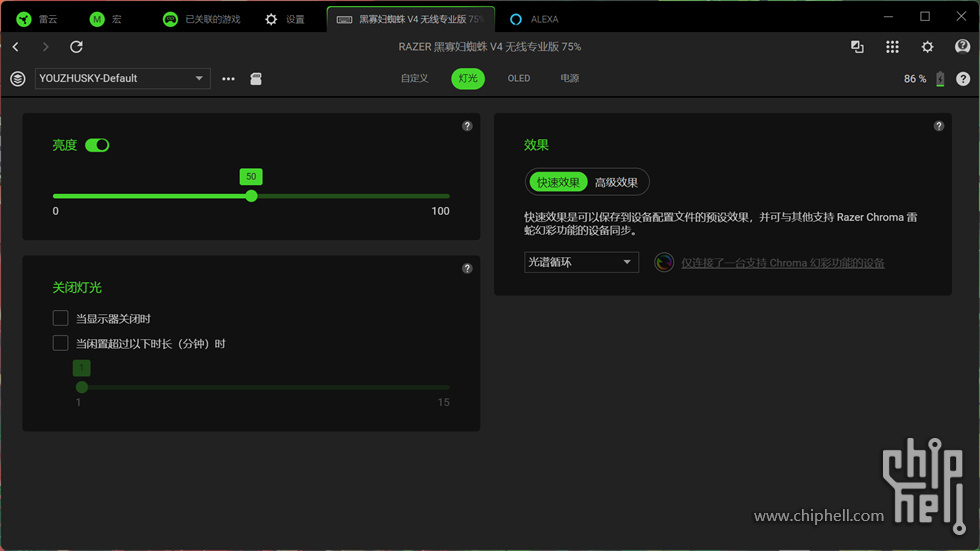
Task: Switch to the OLED section
Action: click(x=519, y=78)
